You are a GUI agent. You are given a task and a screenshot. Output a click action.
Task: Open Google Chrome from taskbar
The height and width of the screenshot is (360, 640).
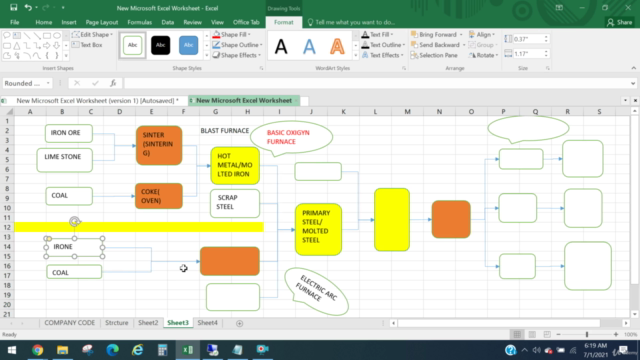click(38, 350)
